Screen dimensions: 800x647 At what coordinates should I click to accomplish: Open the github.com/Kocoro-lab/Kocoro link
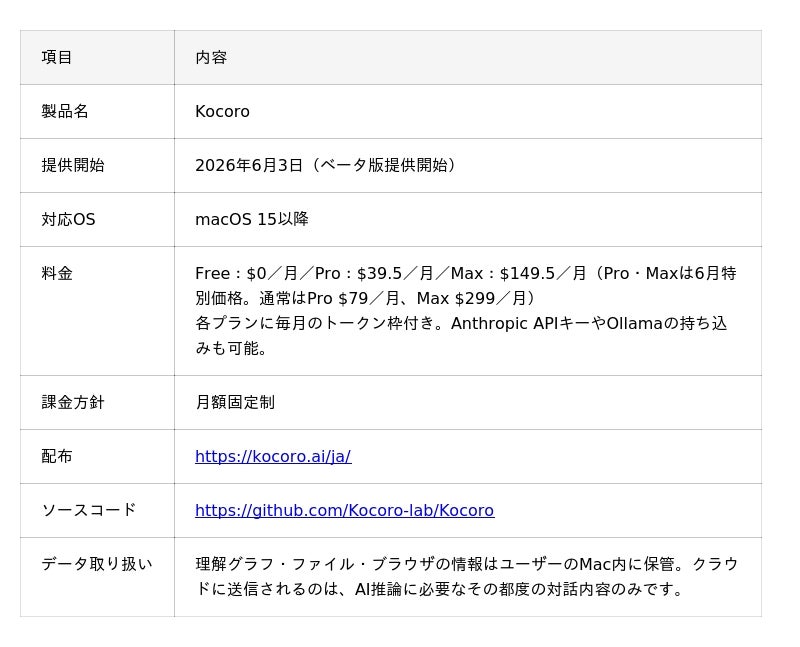(x=344, y=510)
